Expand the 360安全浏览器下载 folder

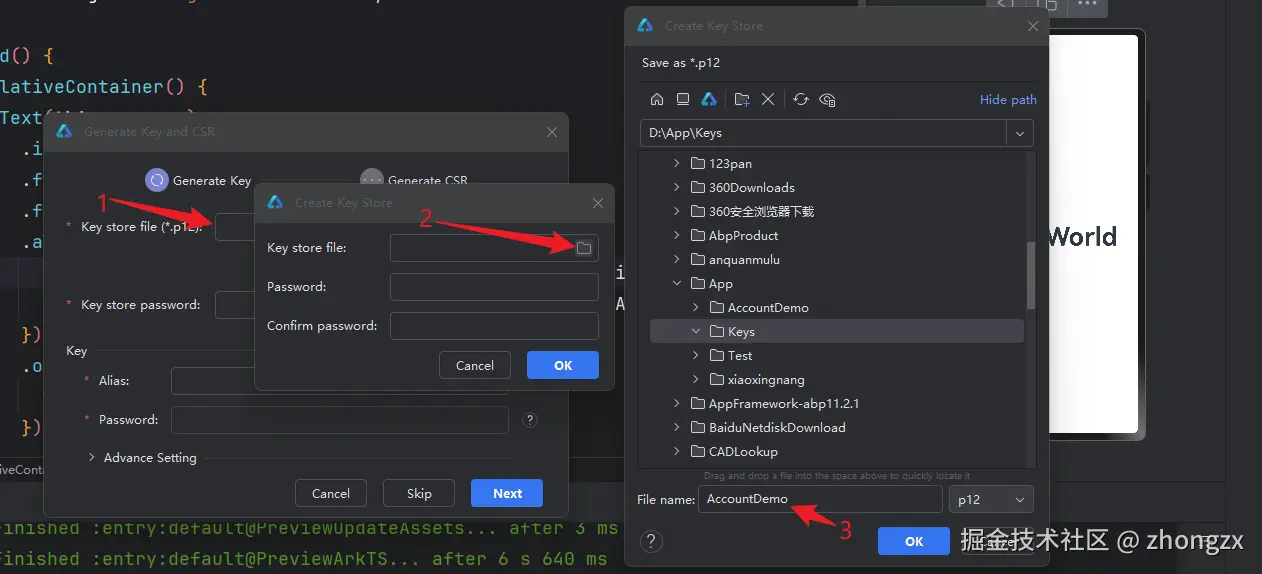point(677,212)
